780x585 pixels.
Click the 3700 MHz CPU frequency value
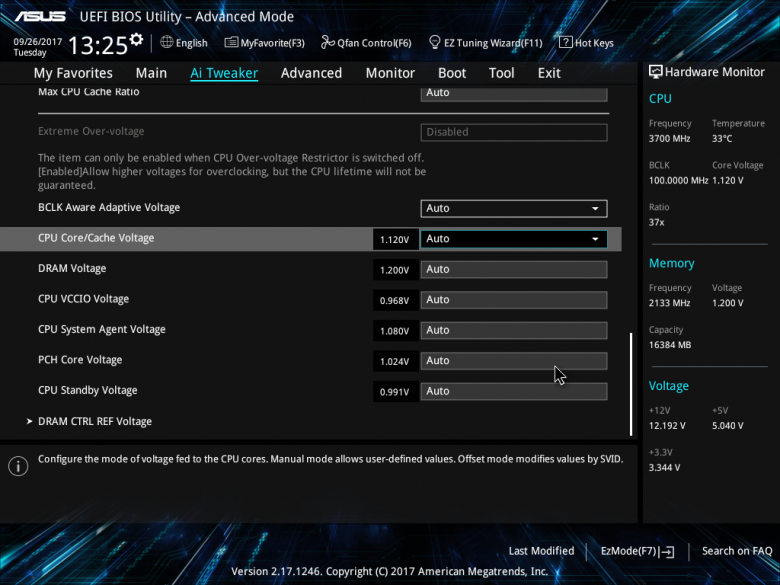(670, 139)
